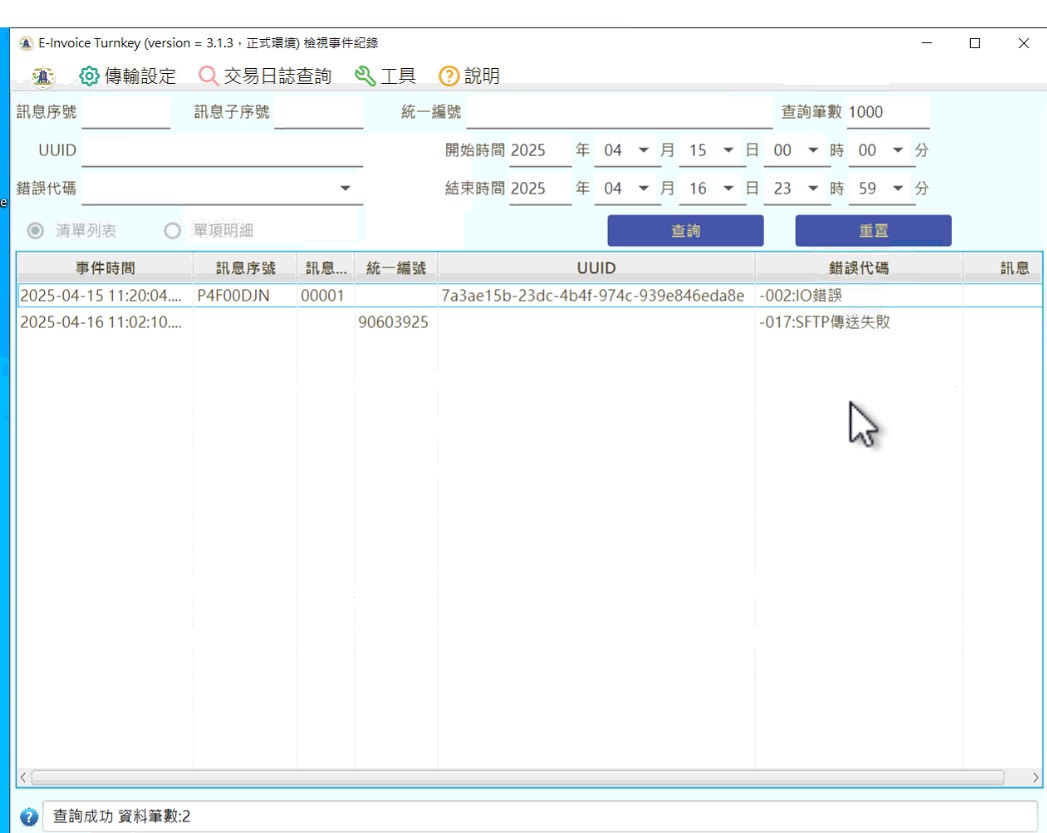
Task: Open the 傳輸設定 menu
Action: coord(140,76)
